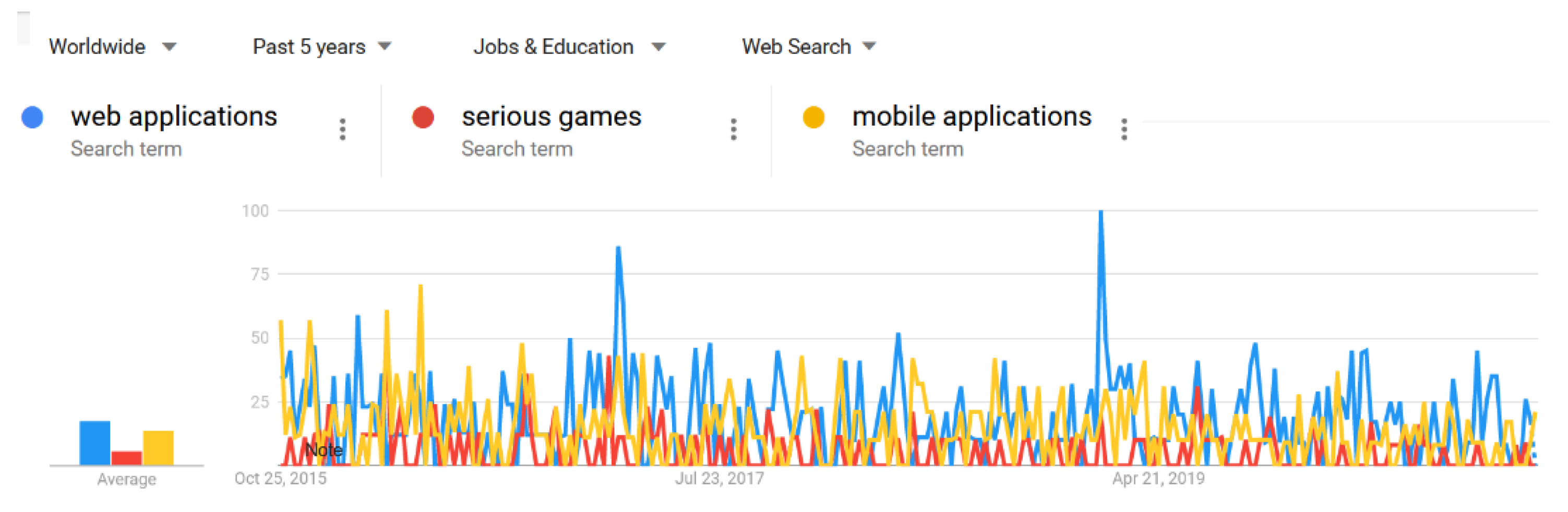The width and height of the screenshot is (1568, 512).
Task: Open the web applications three-dot menu
Action: click(x=343, y=129)
